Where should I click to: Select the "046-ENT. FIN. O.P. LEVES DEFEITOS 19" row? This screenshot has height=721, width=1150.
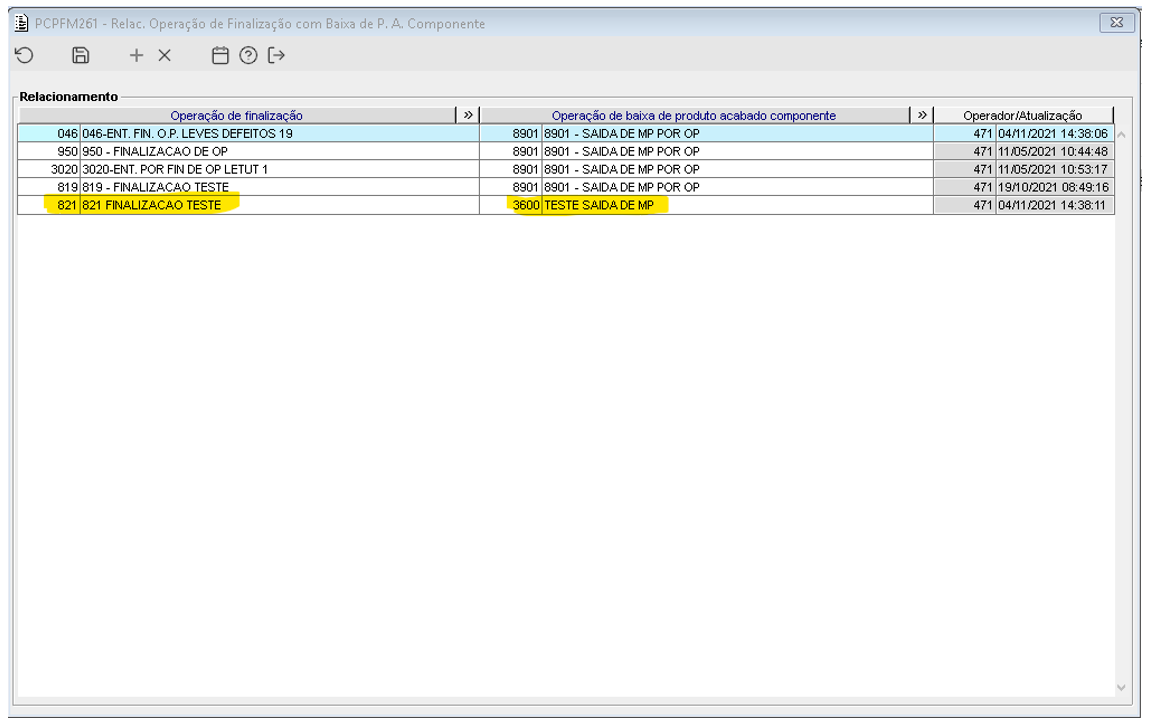tap(187, 133)
